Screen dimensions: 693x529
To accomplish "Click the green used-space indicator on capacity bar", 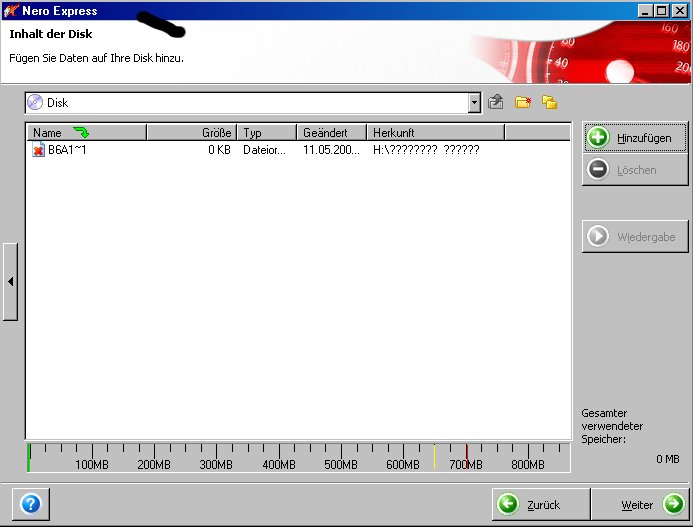I will click(29, 457).
